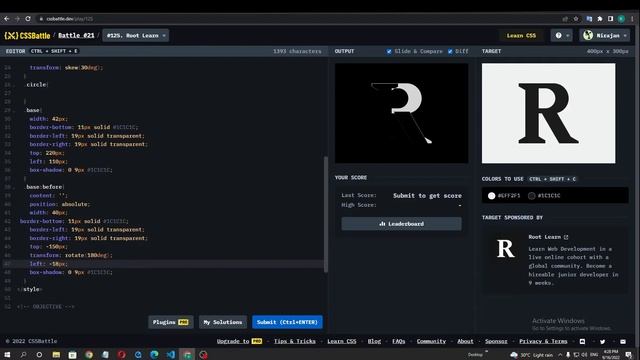Open Visual Studio Code from the taskbar

pos(170,354)
